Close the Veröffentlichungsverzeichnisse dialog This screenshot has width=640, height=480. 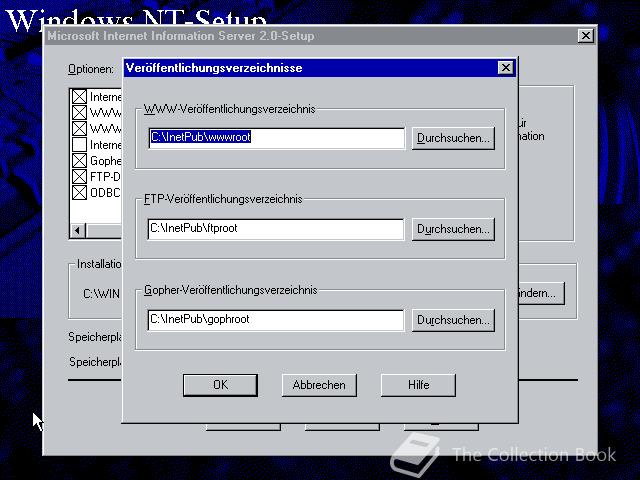click(x=506, y=68)
